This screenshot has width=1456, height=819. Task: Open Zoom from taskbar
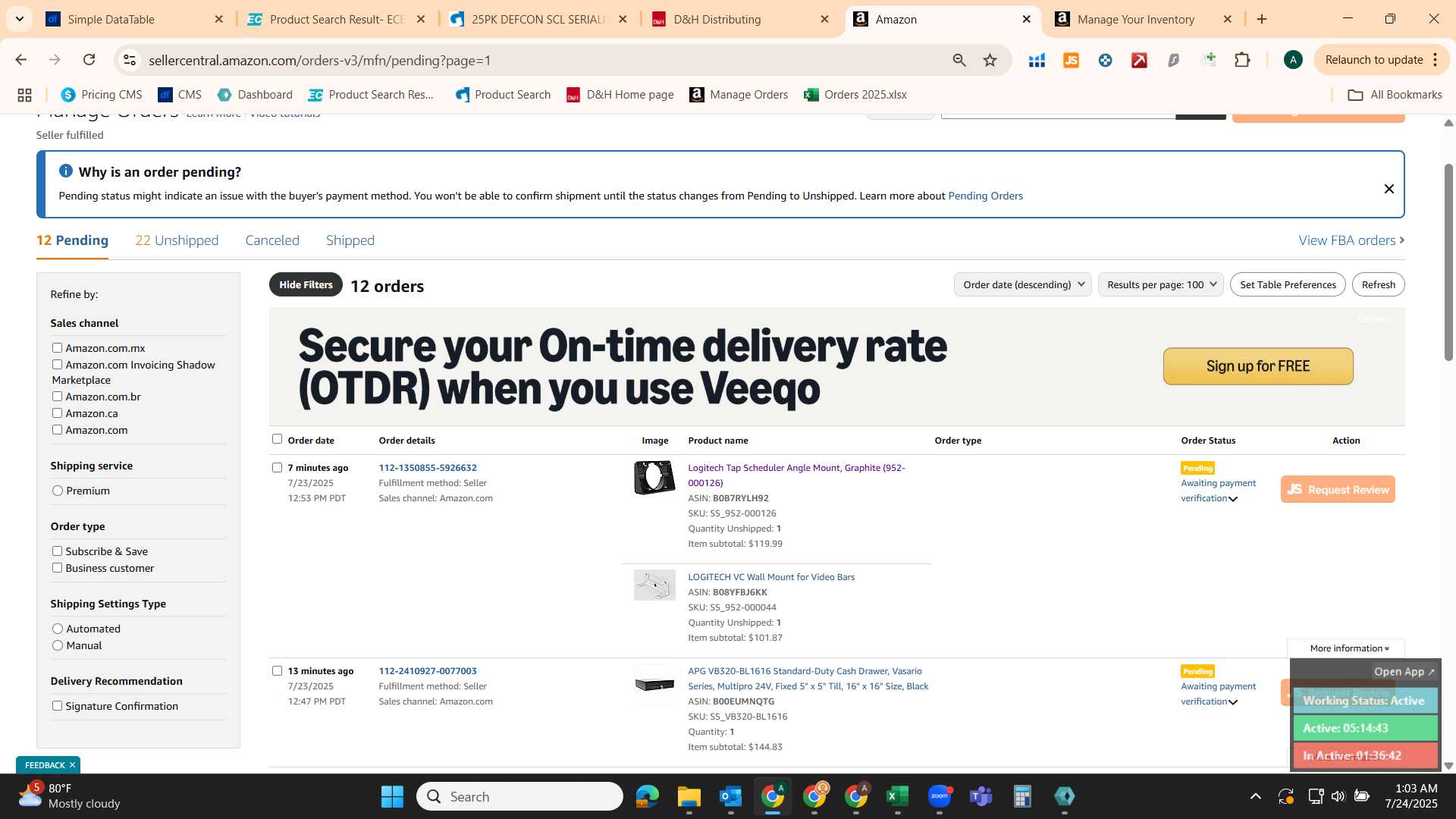pyautogui.click(x=939, y=796)
